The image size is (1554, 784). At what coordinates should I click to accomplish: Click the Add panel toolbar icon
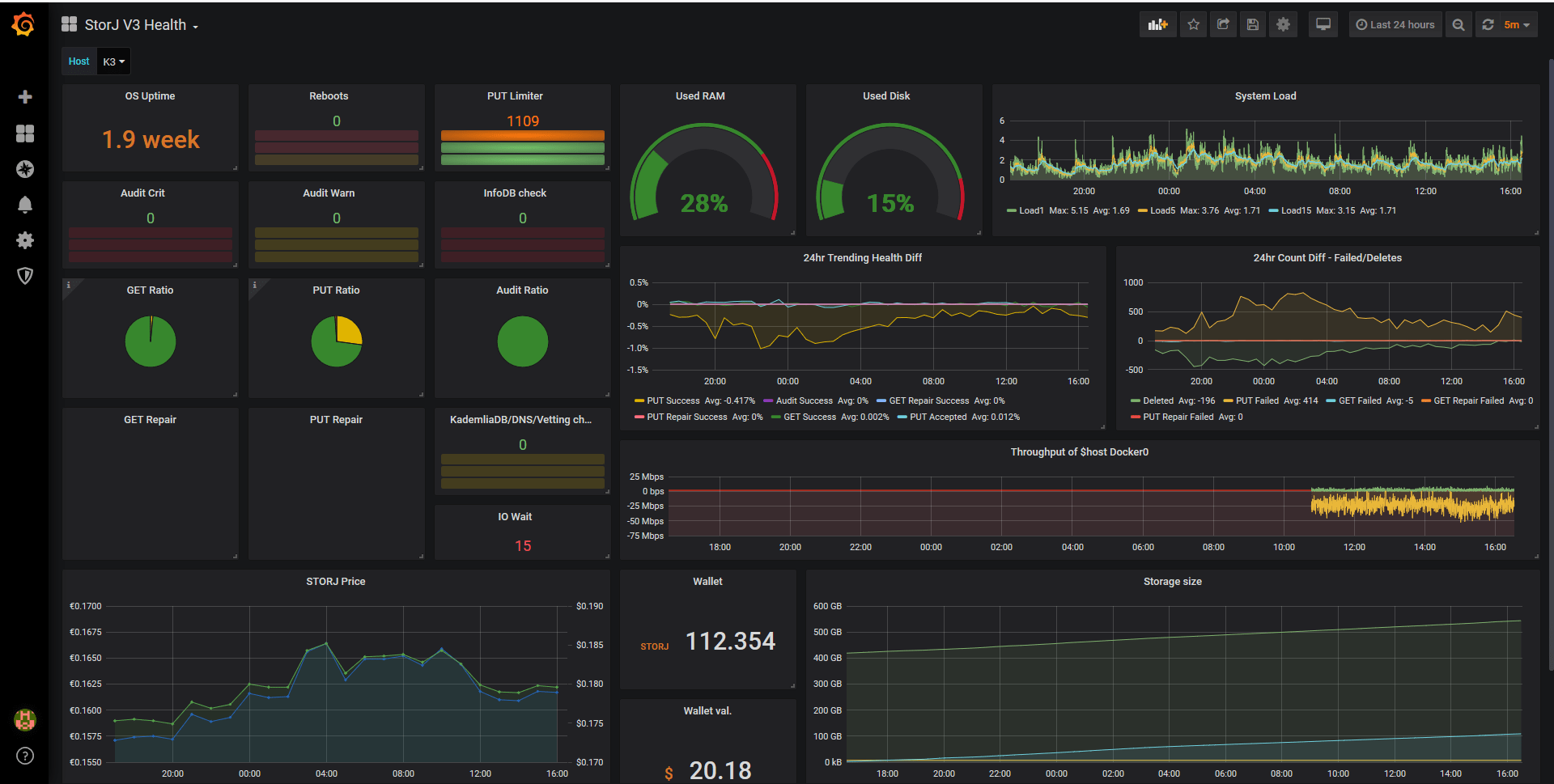pyautogui.click(x=1157, y=24)
